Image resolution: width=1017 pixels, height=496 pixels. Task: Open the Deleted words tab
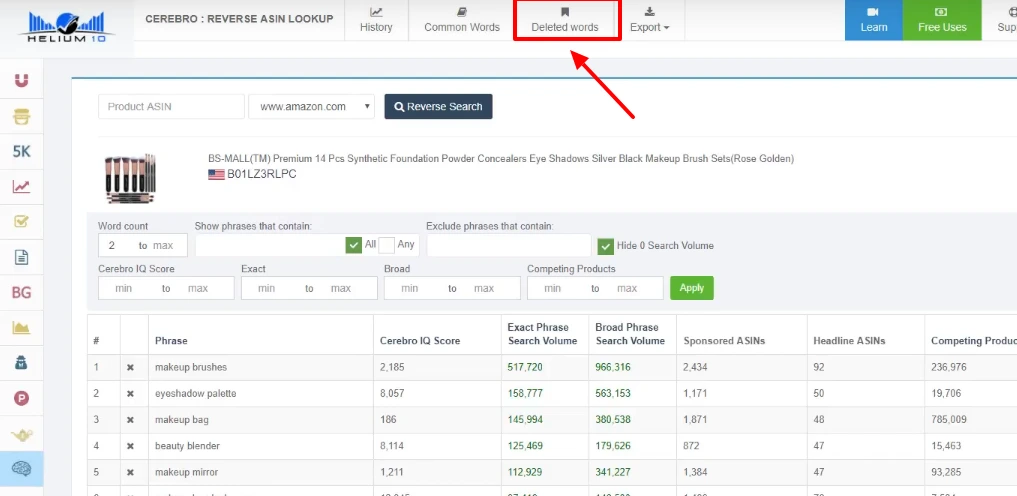click(565, 21)
